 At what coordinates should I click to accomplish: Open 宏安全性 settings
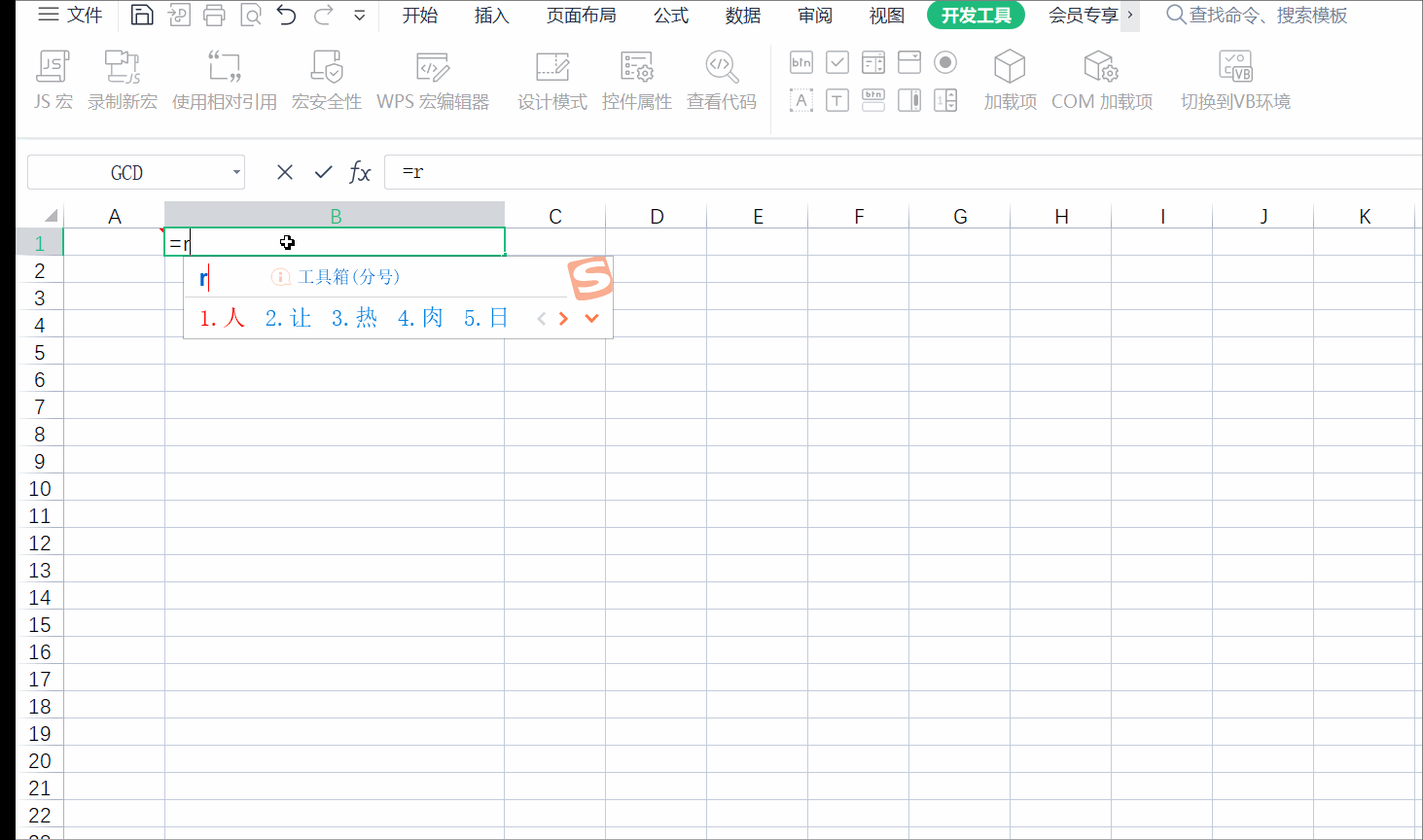(x=327, y=80)
